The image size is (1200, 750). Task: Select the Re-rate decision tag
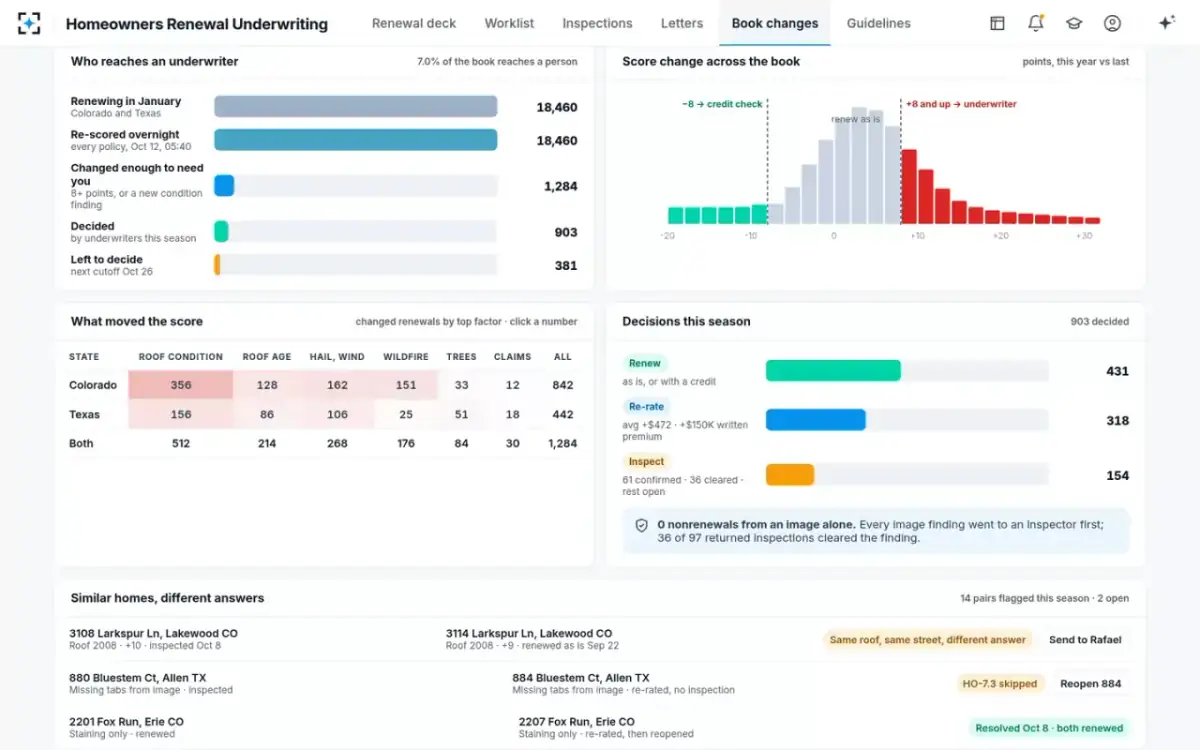[x=647, y=407]
